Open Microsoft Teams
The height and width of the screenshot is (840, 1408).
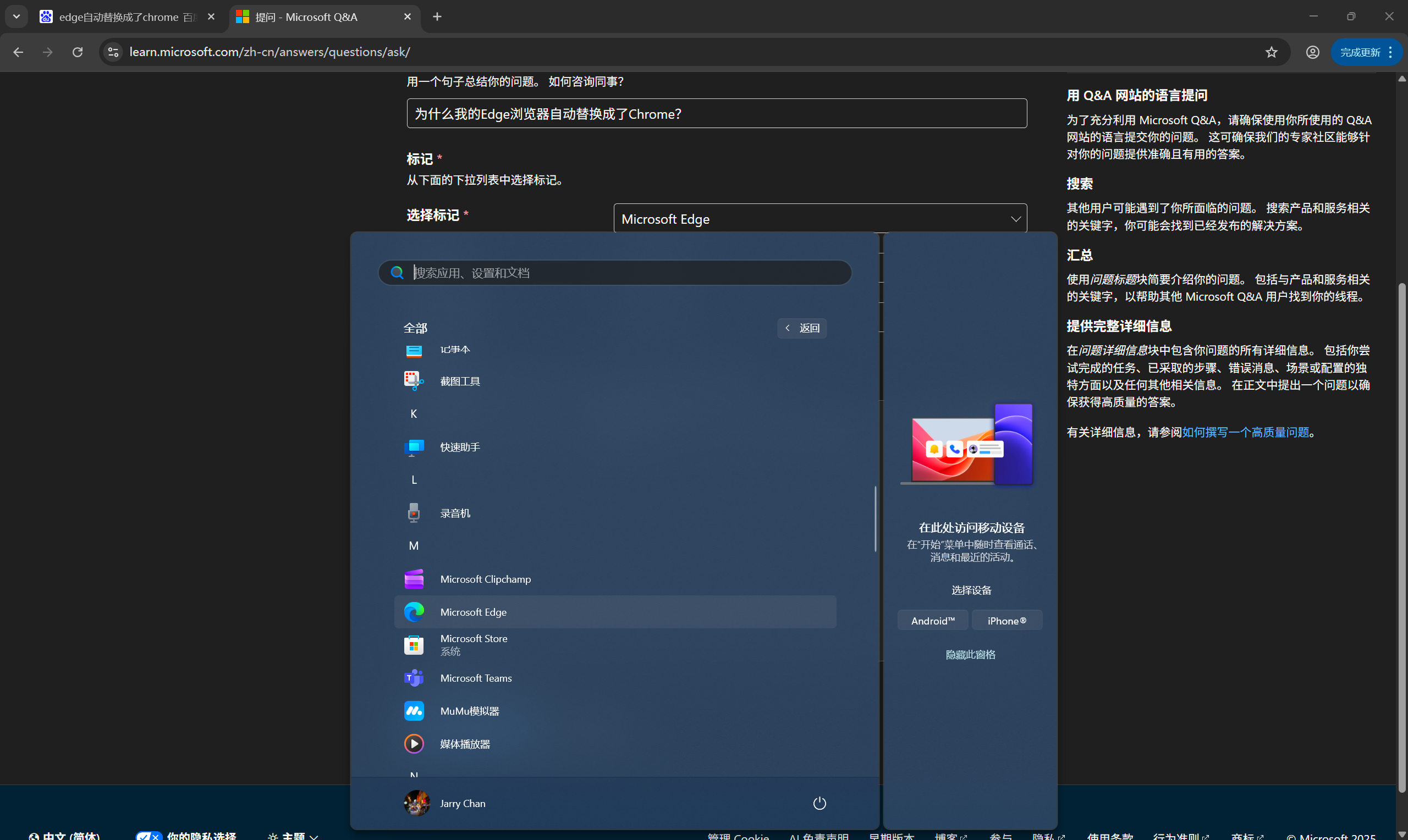[476, 677]
